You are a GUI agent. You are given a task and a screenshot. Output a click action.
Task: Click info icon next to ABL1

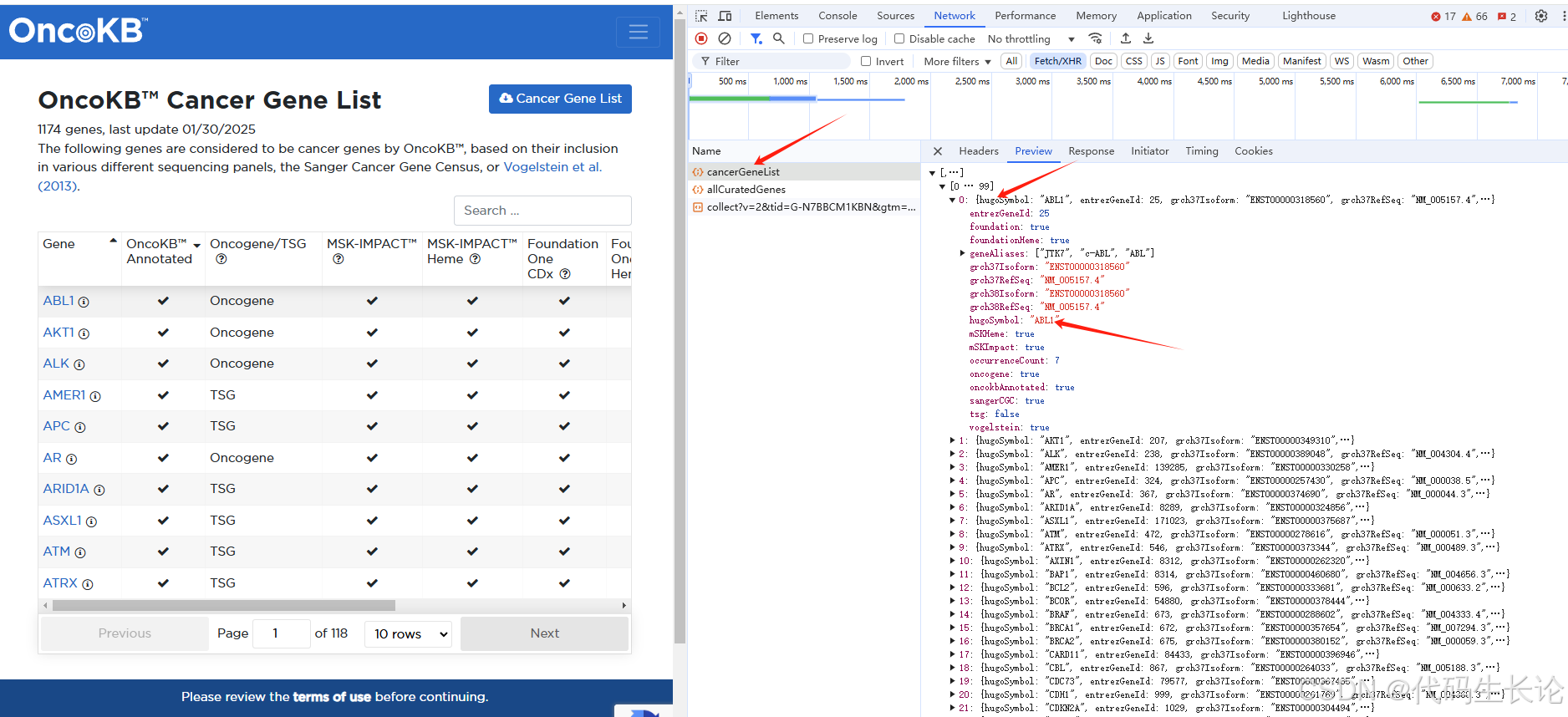84,302
